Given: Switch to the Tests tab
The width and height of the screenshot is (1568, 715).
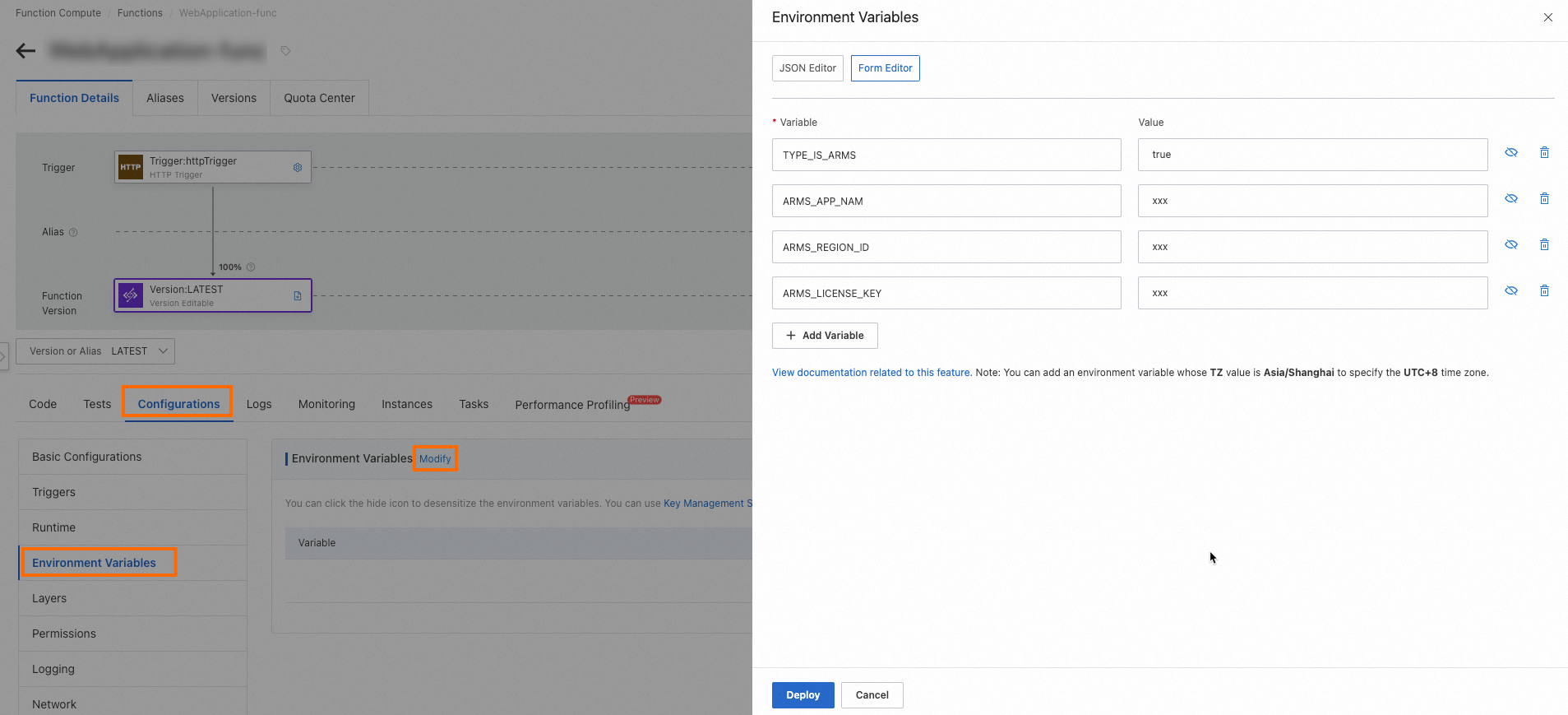Looking at the screenshot, I should (x=97, y=404).
